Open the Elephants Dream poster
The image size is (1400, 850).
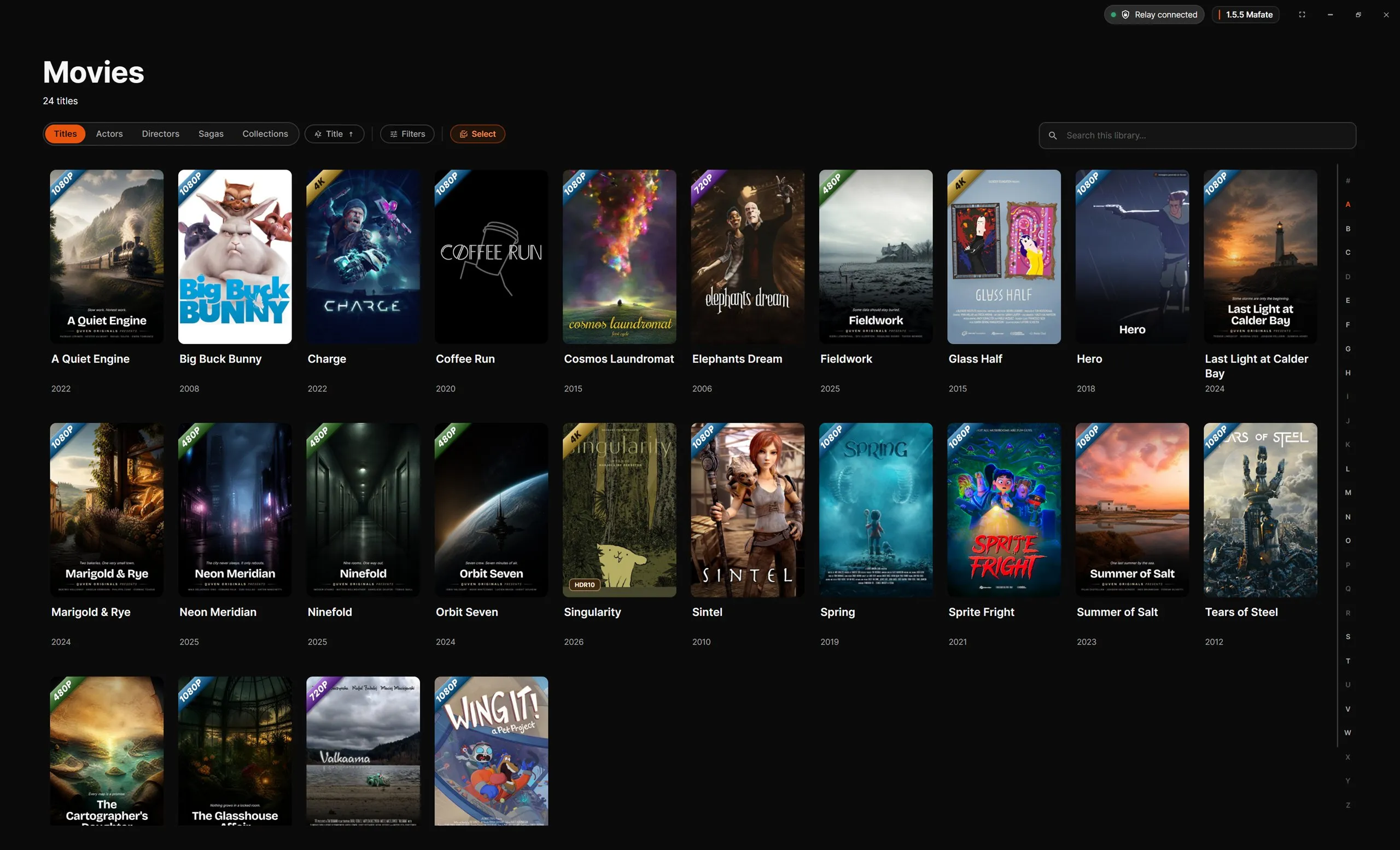point(748,257)
